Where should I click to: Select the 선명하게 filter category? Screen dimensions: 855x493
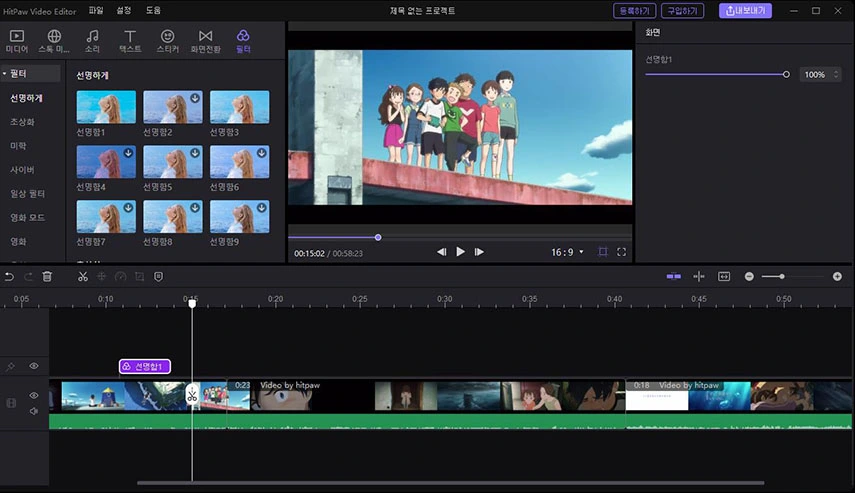tap(27, 98)
